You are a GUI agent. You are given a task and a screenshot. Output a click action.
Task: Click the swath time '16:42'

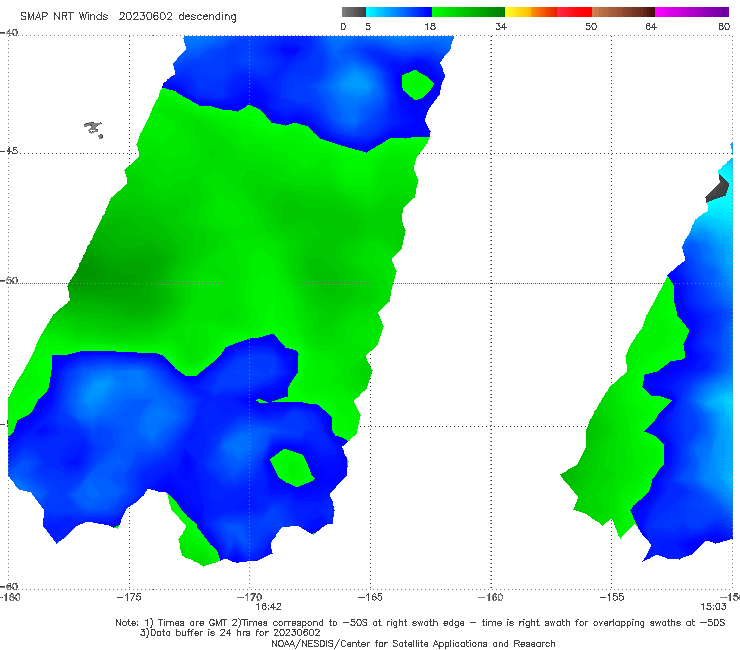click(269, 607)
